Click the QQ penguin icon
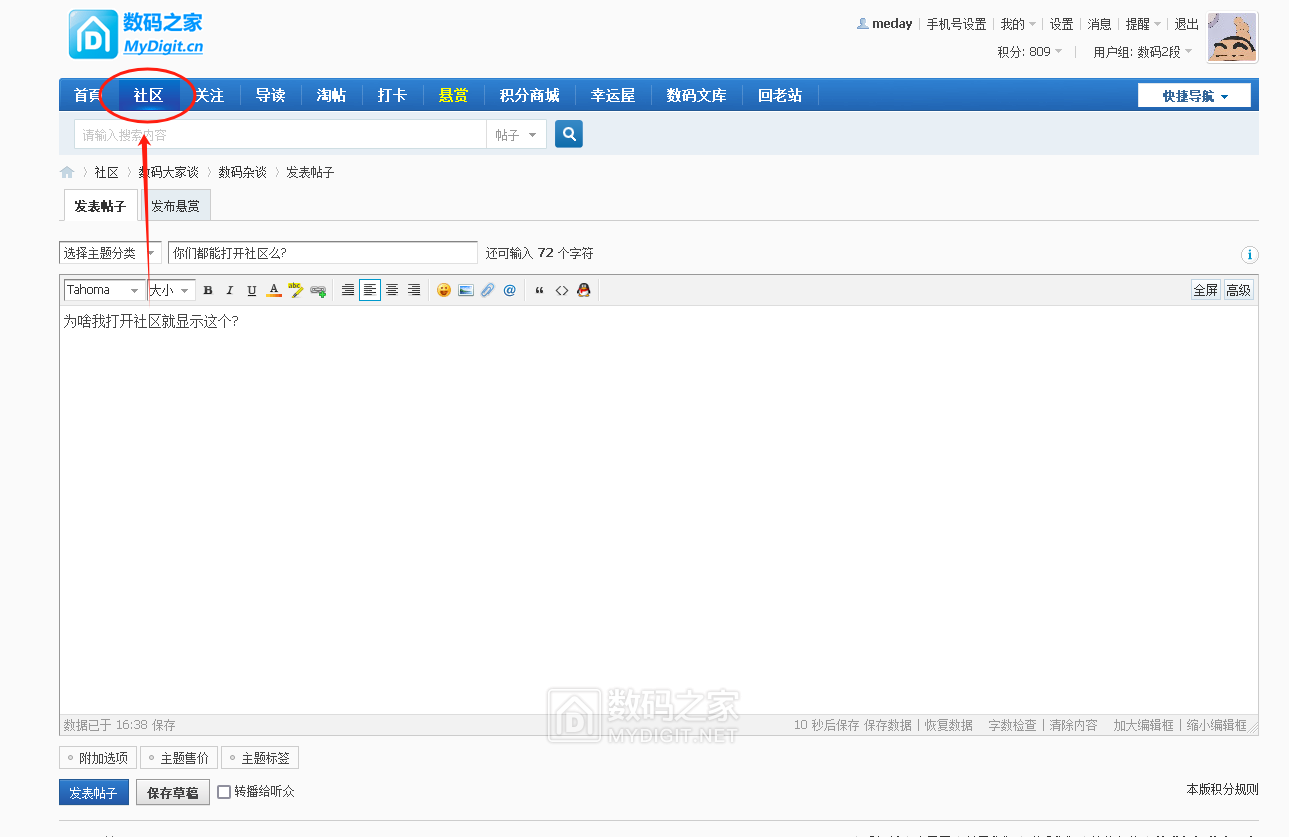 (x=584, y=290)
